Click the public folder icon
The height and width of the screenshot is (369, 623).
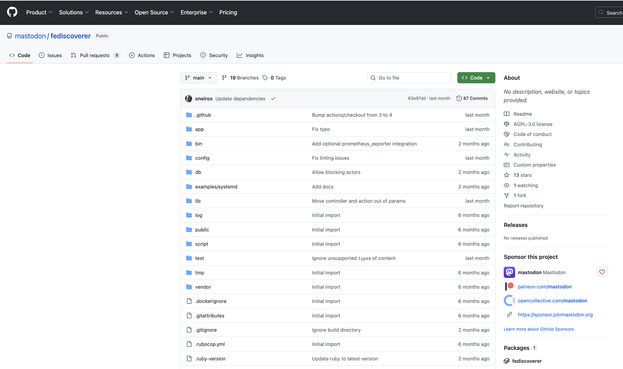click(x=189, y=230)
